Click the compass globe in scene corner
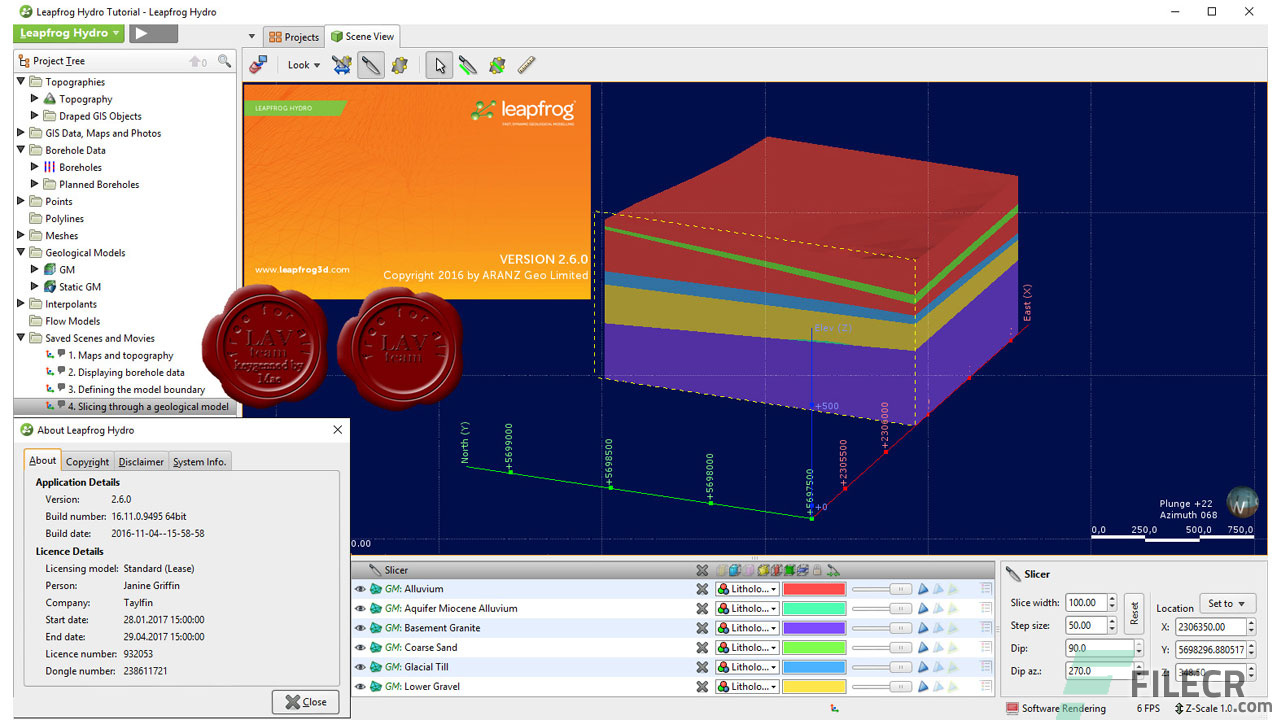 pos(1242,501)
